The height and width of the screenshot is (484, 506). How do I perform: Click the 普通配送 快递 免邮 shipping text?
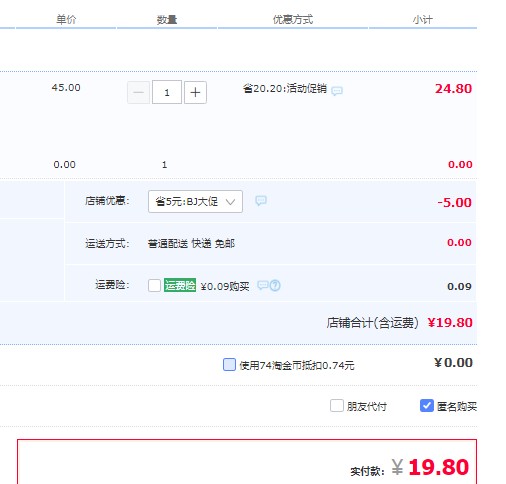[x=191, y=244]
